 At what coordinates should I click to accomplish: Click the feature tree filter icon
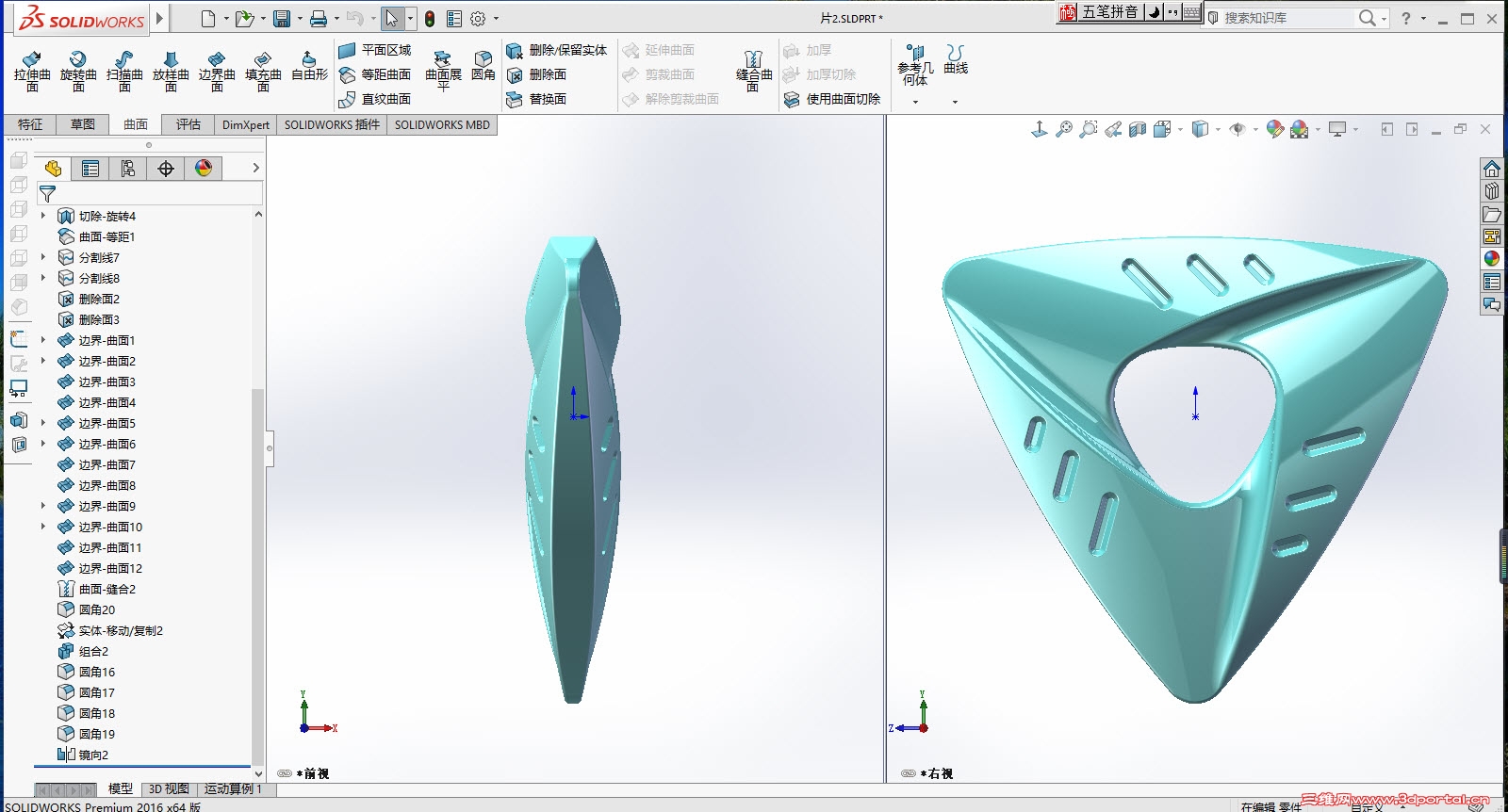pos(47,194)
